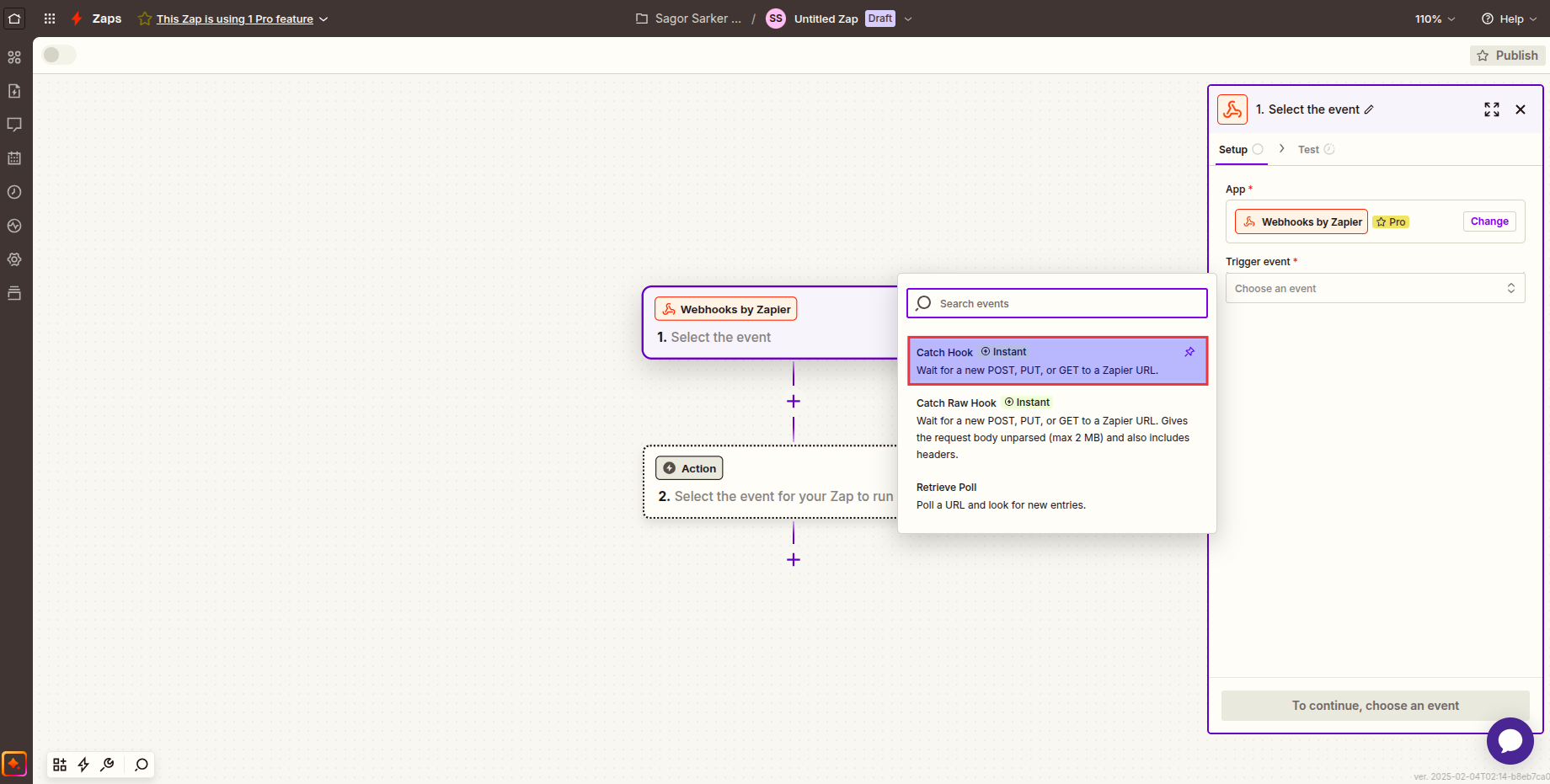This screenshot has height=784, width=1550.
Task: Click the SS avatar badge
Action: tap(776, 19)
